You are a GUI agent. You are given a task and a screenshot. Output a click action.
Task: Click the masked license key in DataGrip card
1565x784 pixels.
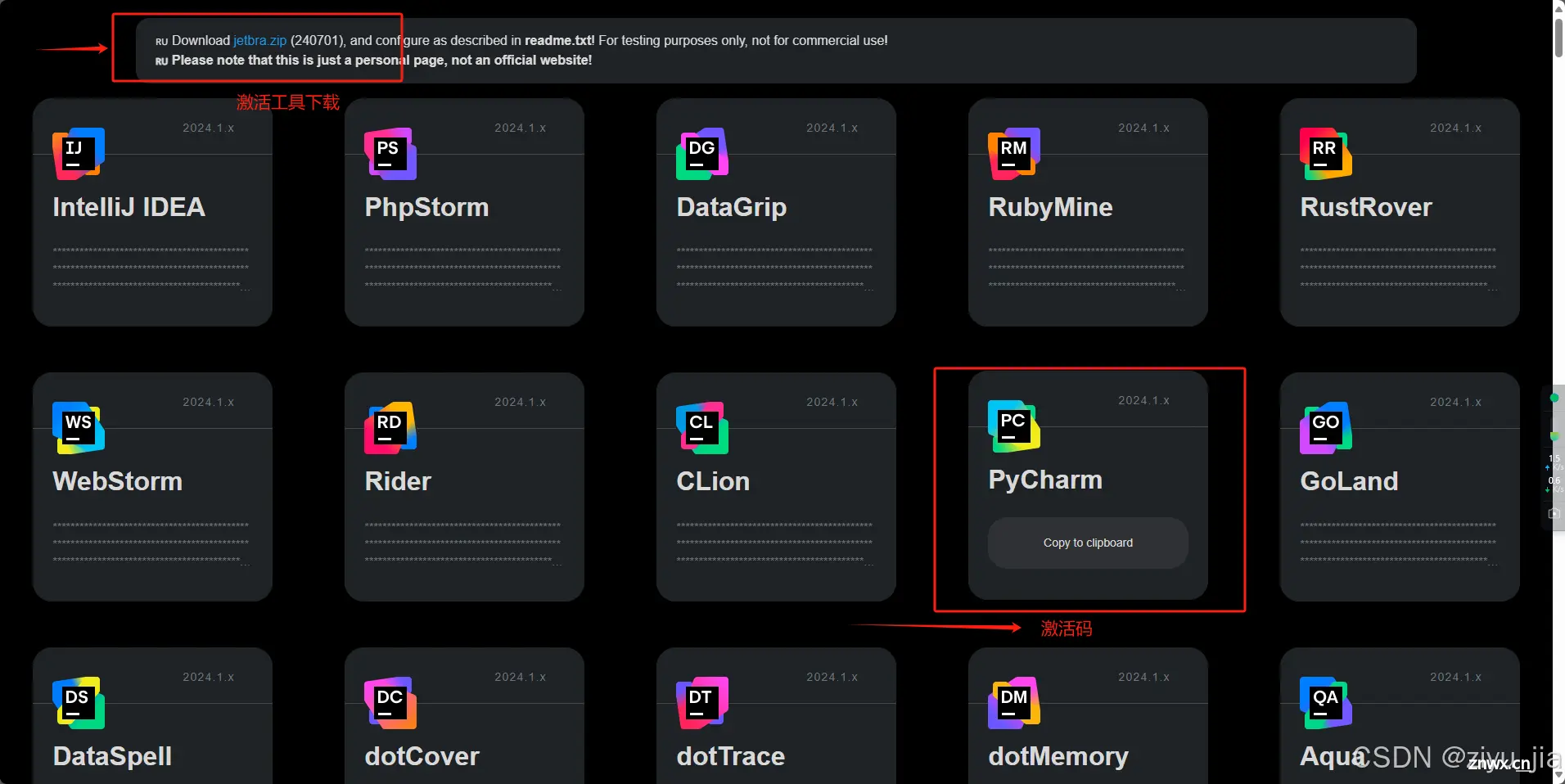pyautogui.click(x=775, y=268)
